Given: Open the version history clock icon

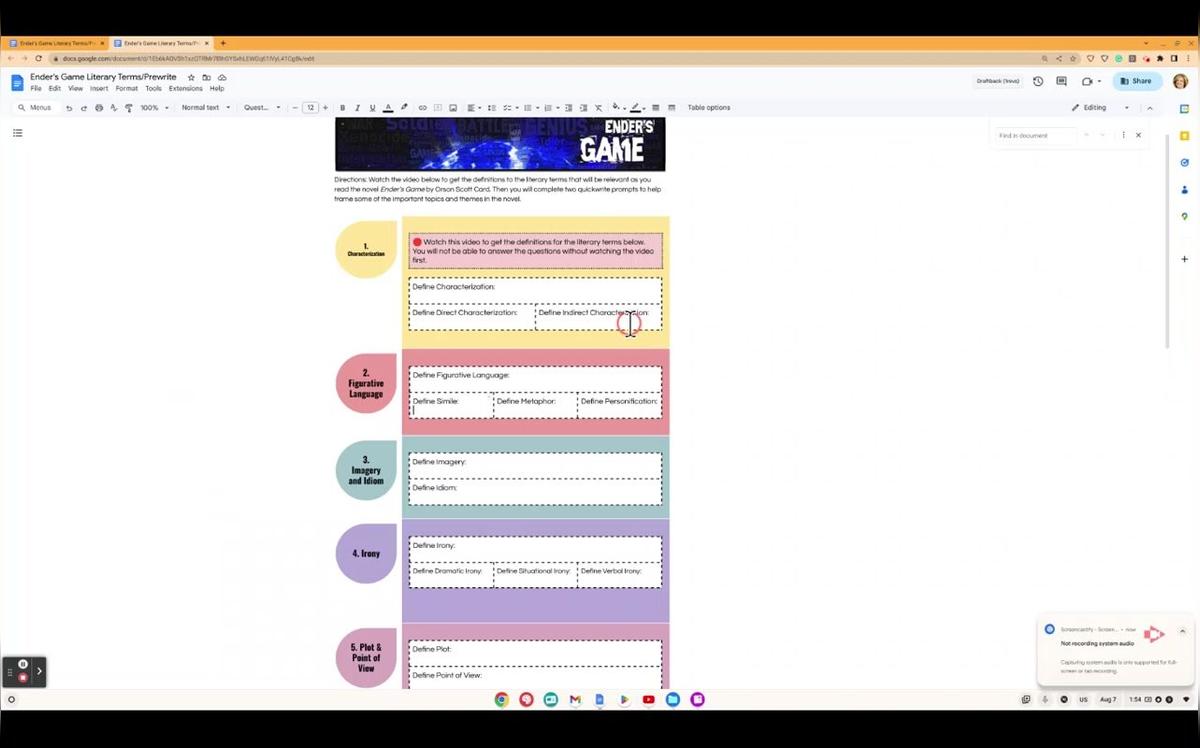Looking at the screenshot, I should click(1038, 81).
